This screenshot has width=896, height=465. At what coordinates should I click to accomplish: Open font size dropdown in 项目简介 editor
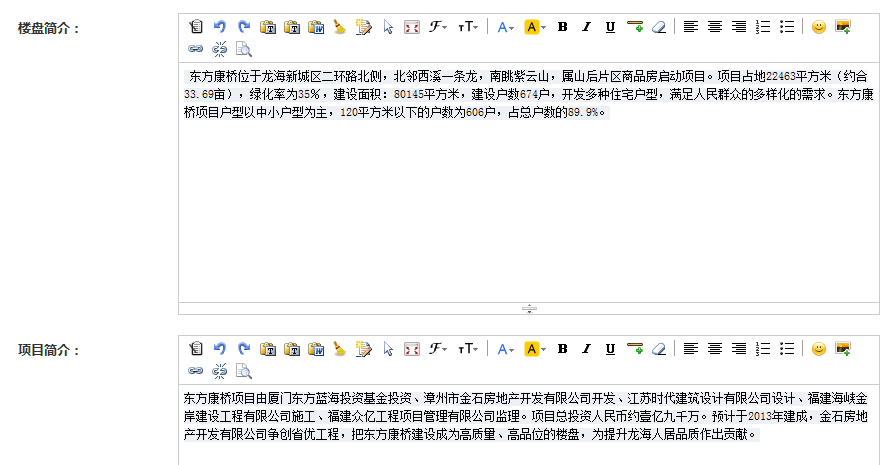pos(467,349)
